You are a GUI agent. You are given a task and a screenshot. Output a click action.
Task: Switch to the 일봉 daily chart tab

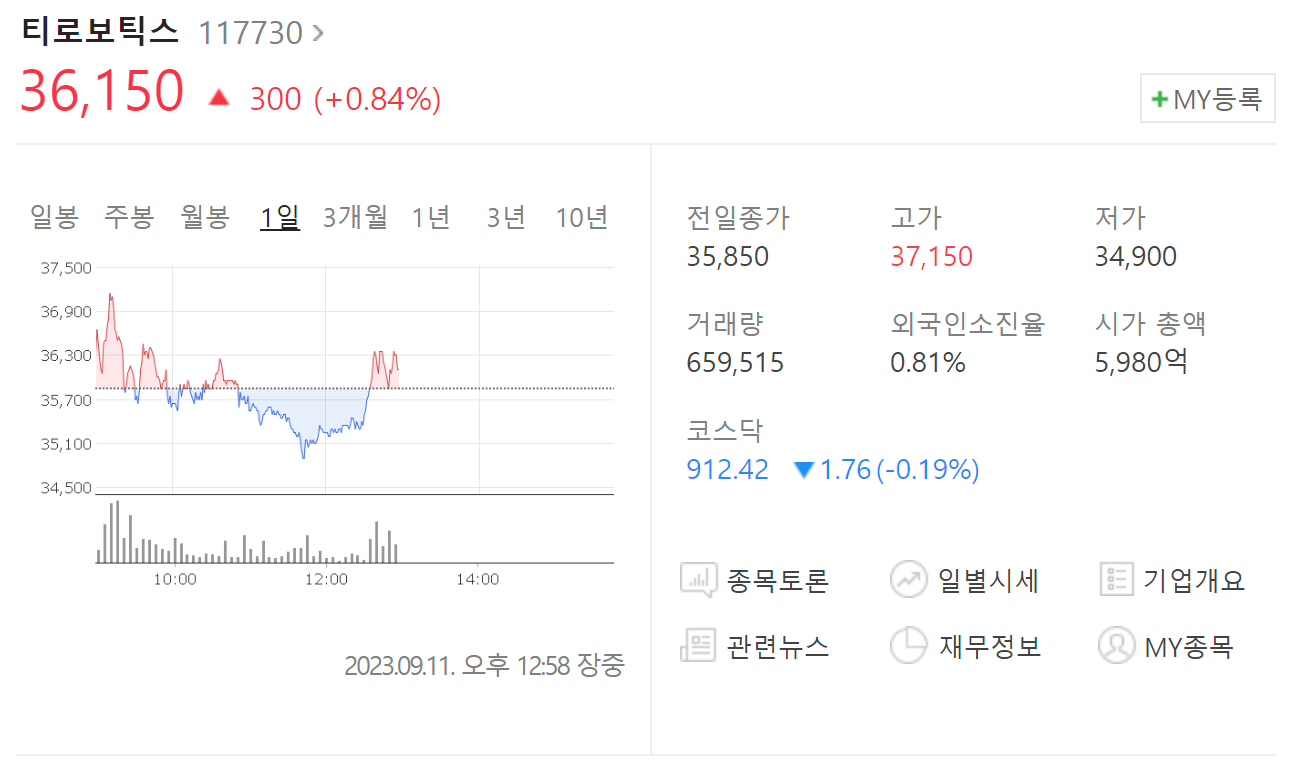pos(52,217)
